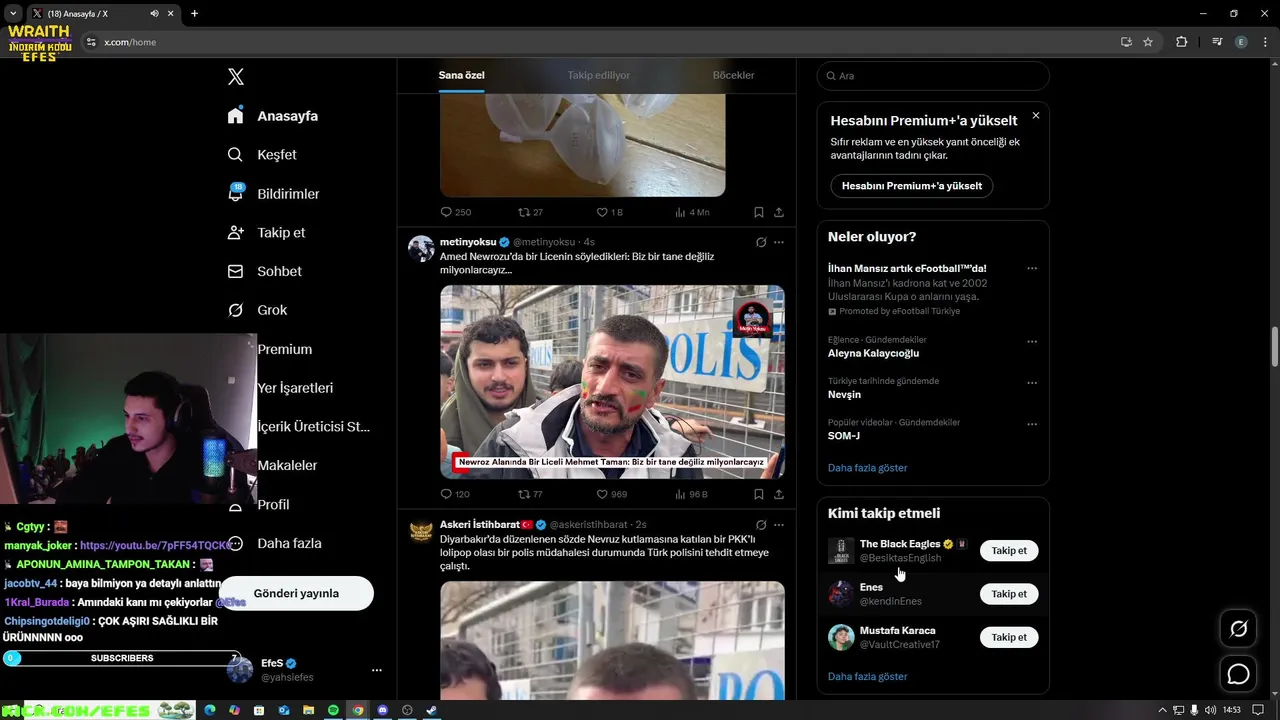Open options for Nevşin trend
This screenshot has height=720, width=1280.
pos(1032,382)
